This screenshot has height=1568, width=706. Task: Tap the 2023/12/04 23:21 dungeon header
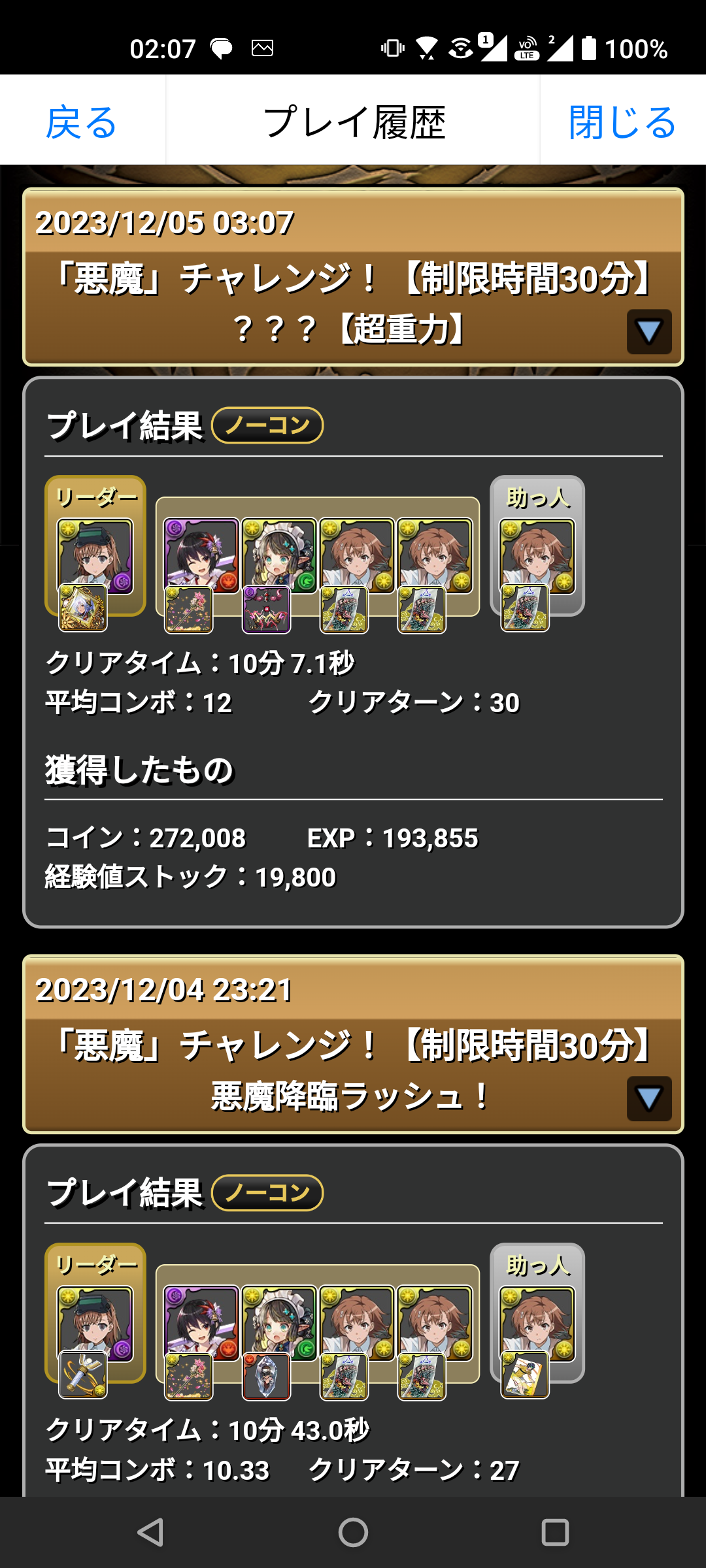coord(353,1044)
